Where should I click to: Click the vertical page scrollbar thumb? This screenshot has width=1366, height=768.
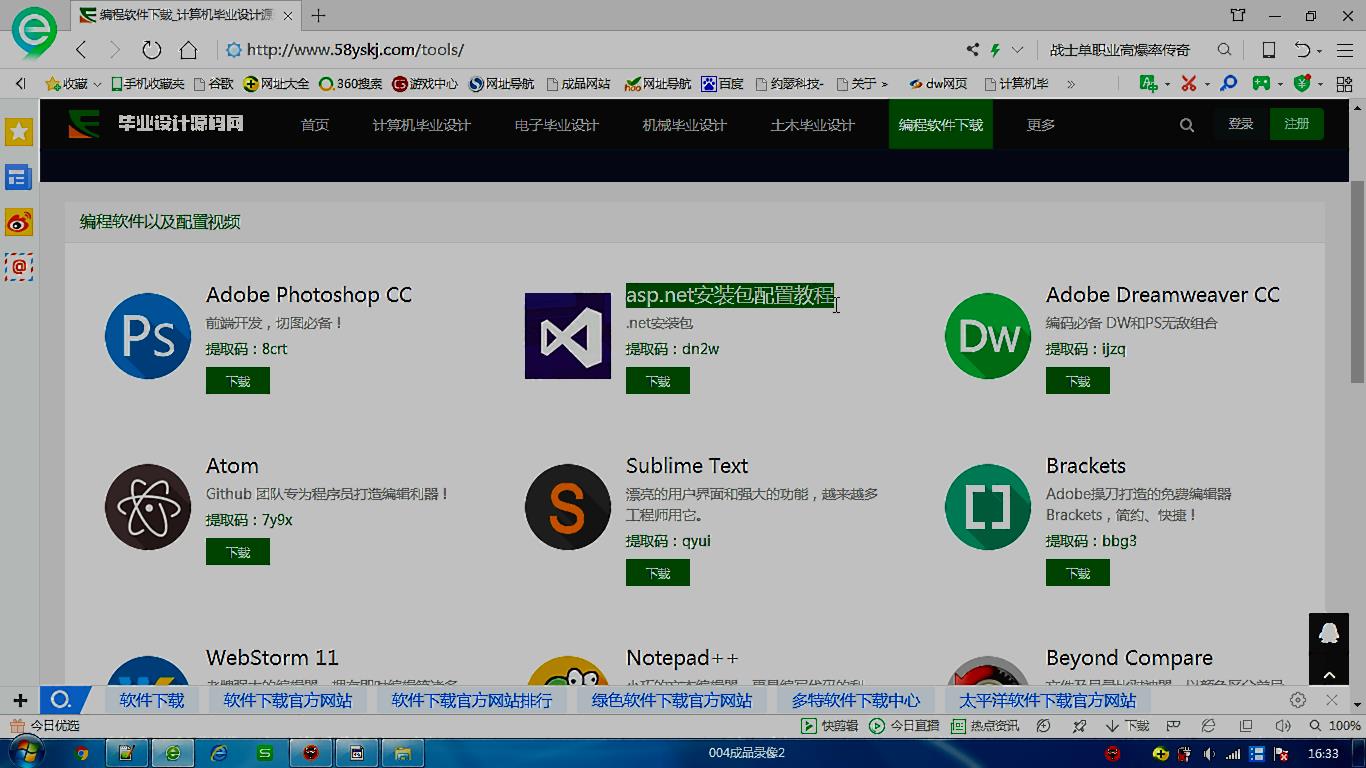click(x=1357, y=282)
